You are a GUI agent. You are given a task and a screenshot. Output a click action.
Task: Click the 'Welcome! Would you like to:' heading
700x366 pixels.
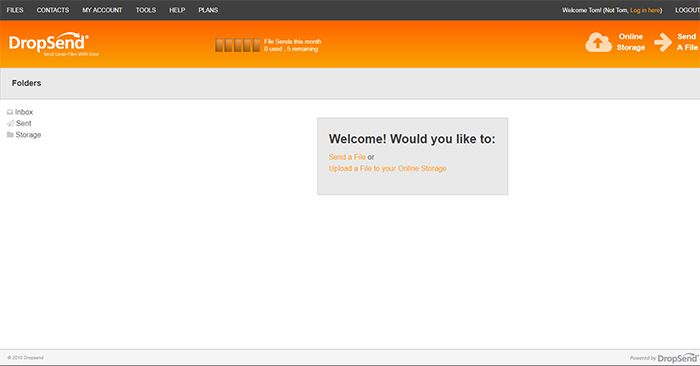(x=412, y=139)
